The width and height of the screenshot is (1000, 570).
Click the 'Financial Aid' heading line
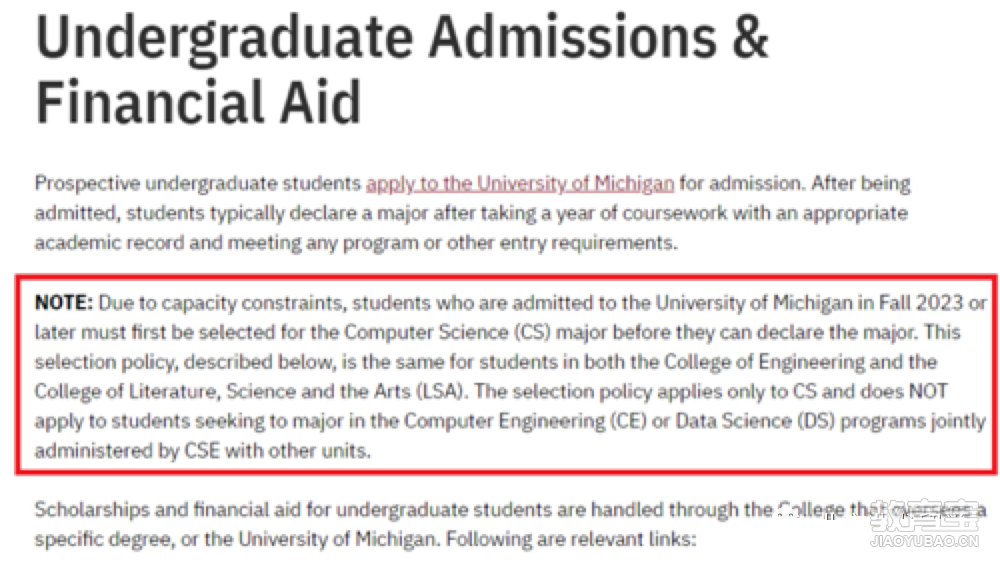pyautogui.click(x=198, y=102)
